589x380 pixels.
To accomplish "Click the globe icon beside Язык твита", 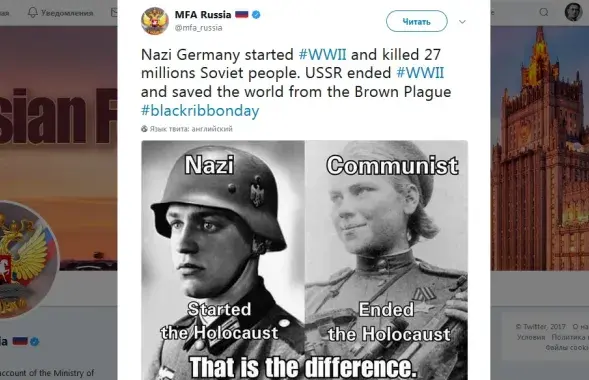I will pos(144,129).
